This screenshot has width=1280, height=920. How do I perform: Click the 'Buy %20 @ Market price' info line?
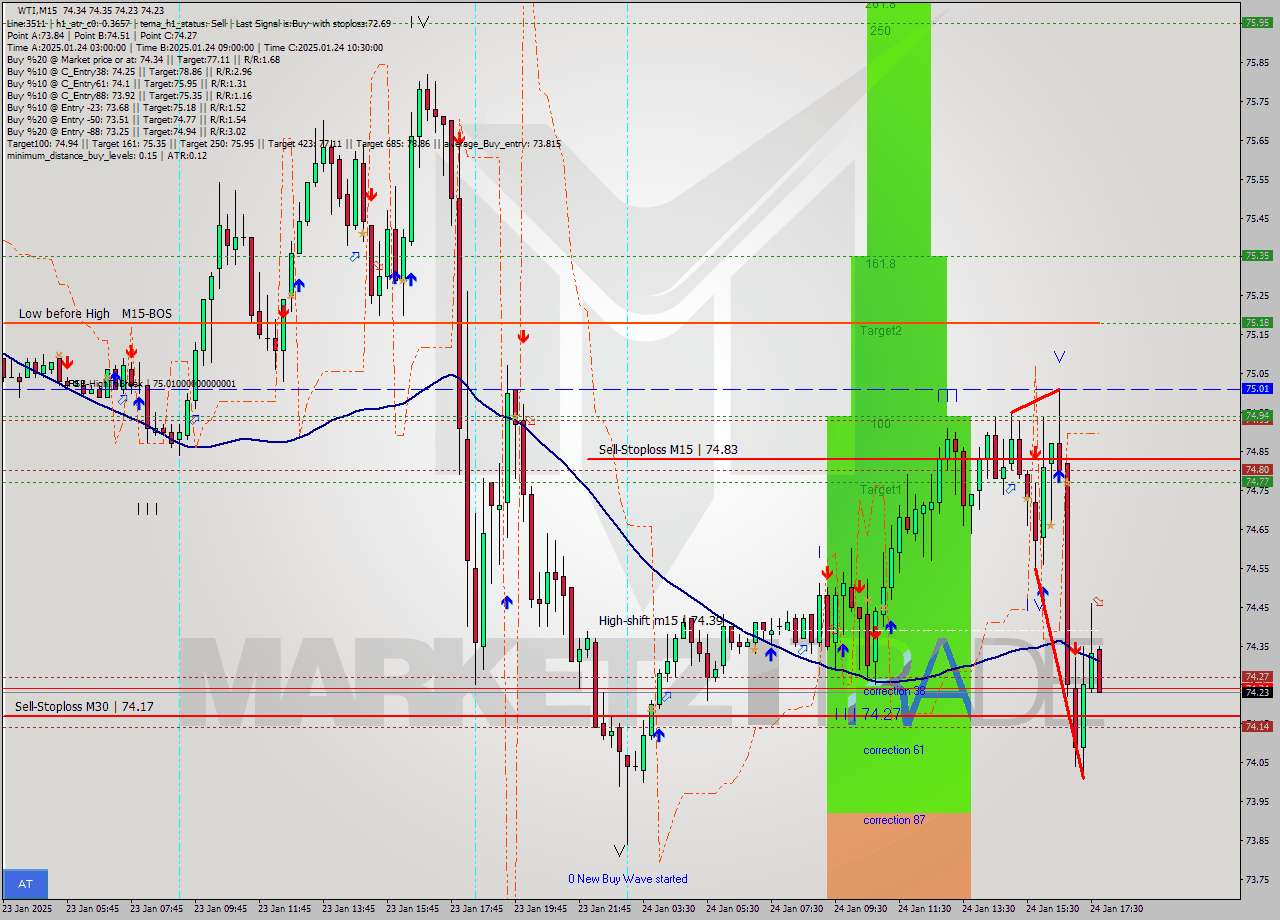click(x=143, y=59)
